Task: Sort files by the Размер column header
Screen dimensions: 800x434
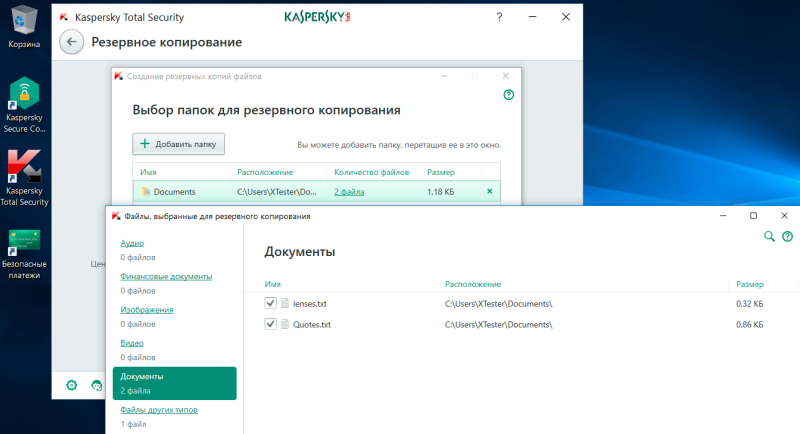Action: click(749, 284)
